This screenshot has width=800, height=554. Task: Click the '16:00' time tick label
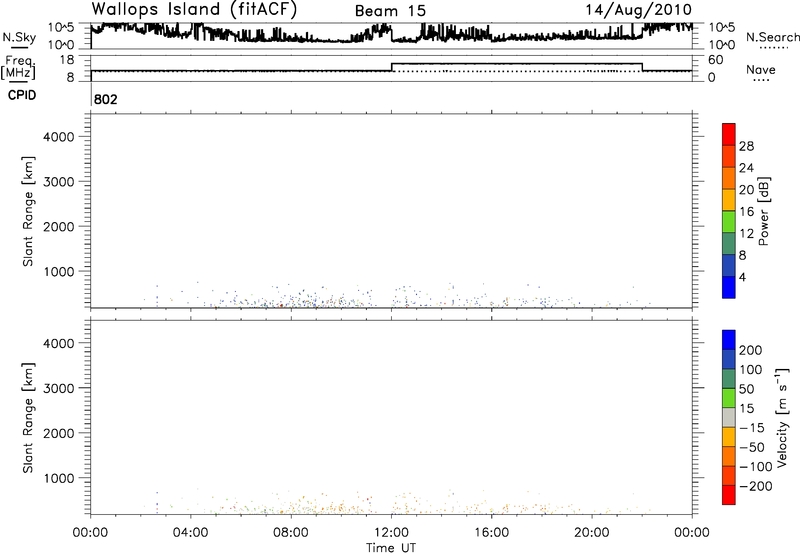pyautogui.click(x=491, y=533)
